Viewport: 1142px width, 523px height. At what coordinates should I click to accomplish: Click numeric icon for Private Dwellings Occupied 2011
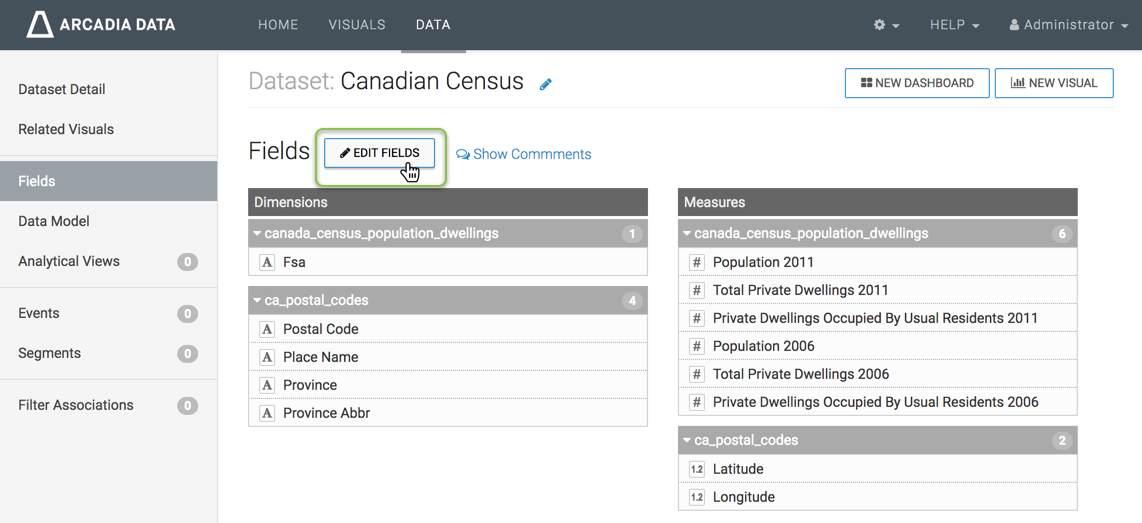point(697,318)
